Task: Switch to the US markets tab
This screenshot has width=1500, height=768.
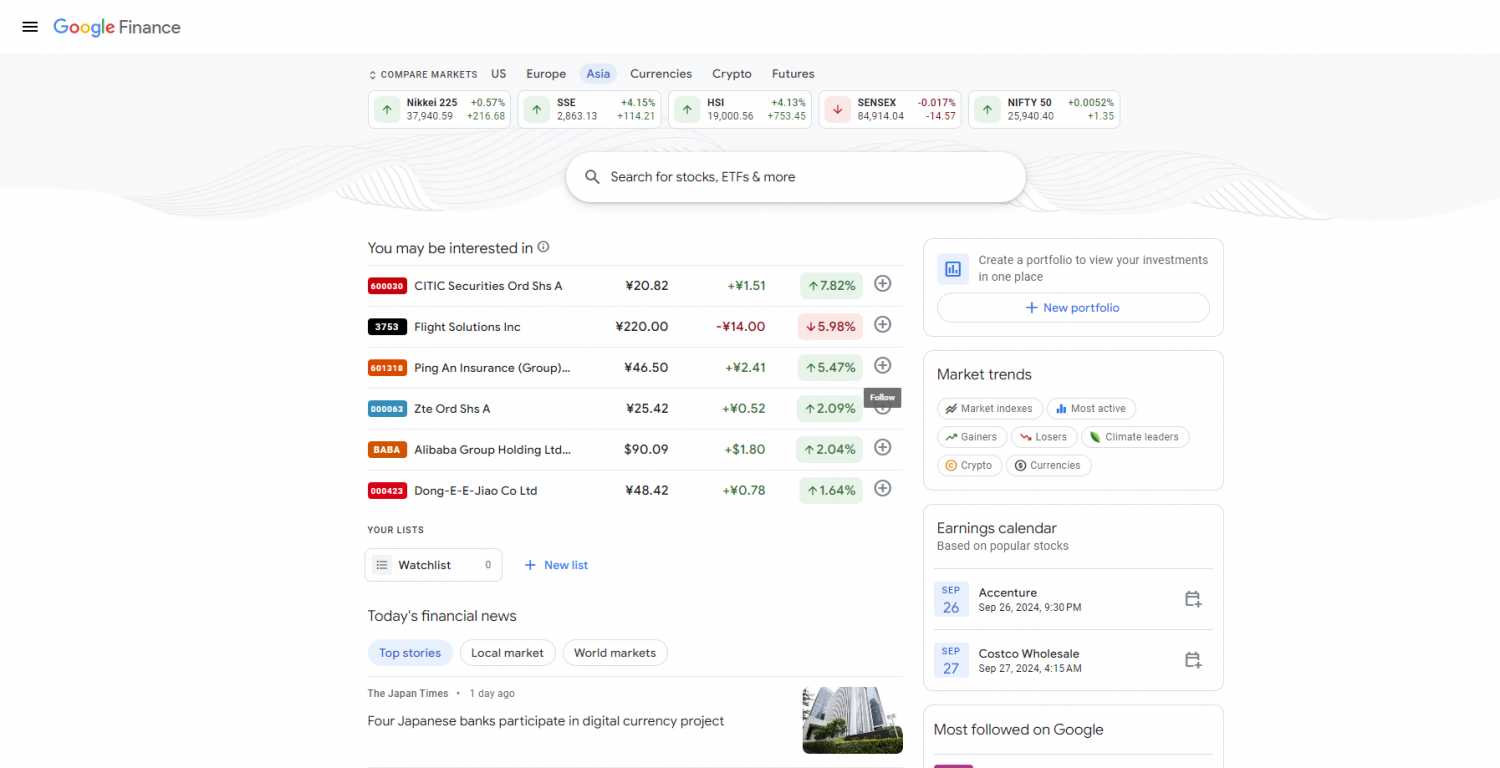Action: click(499, 74)
